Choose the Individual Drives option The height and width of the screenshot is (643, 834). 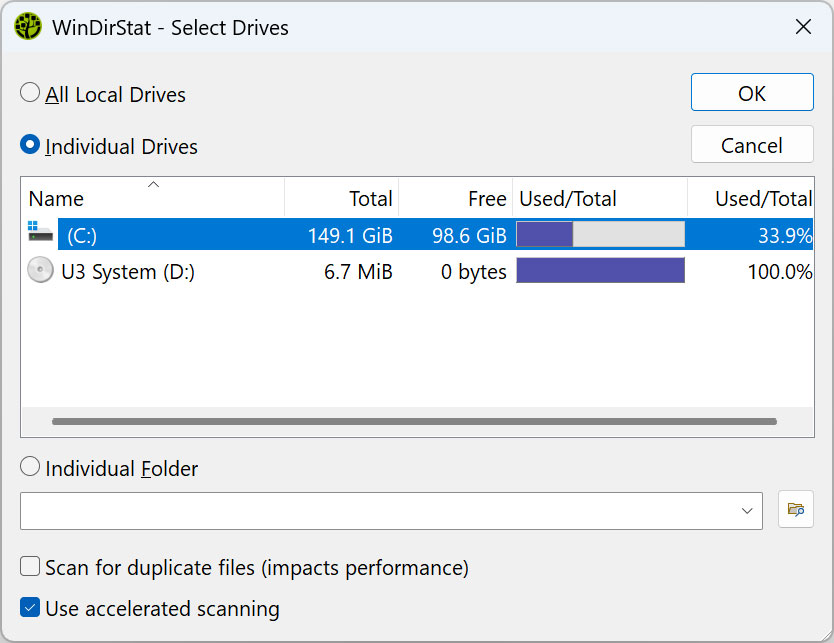[x=30, y=144]
